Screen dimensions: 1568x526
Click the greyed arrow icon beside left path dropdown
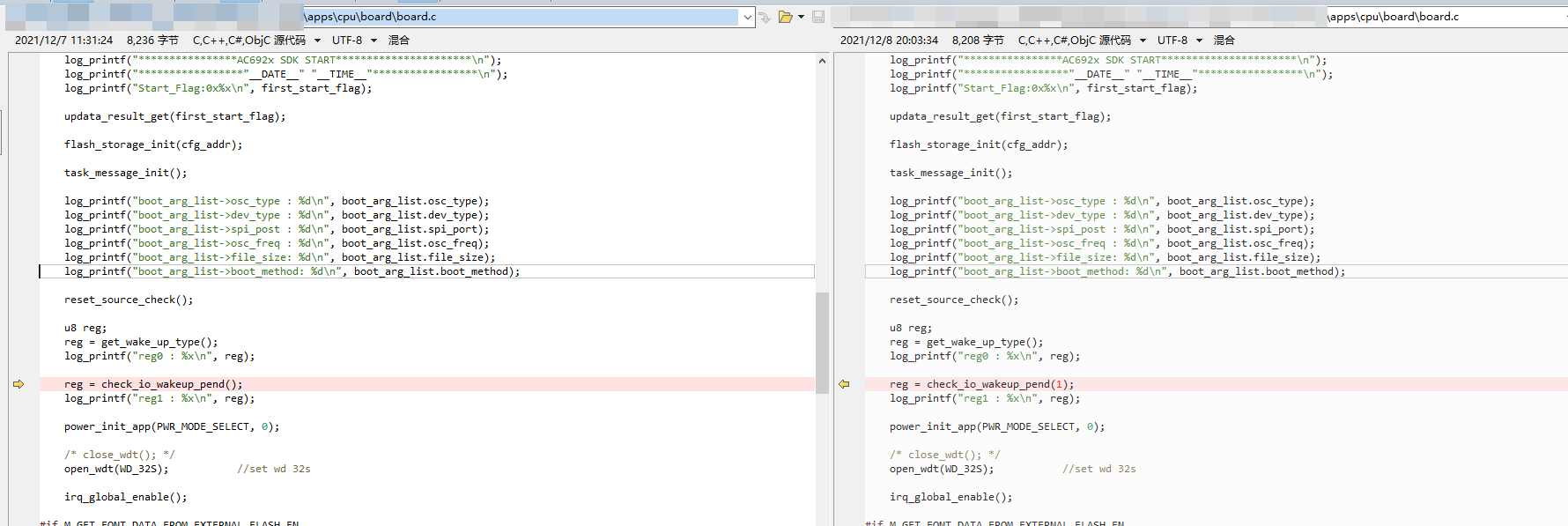coord(765,17)
